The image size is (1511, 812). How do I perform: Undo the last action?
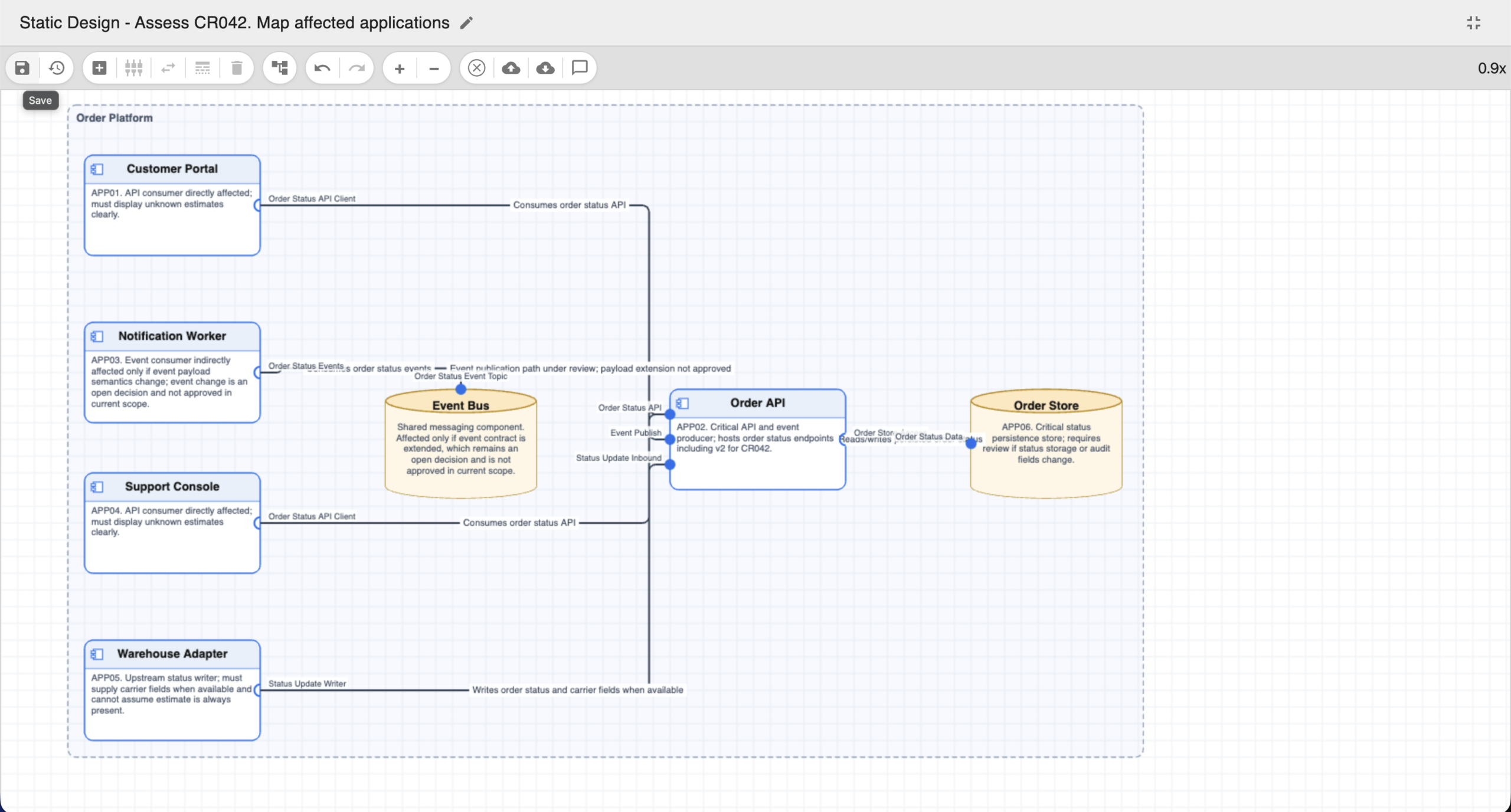(322, 68)
